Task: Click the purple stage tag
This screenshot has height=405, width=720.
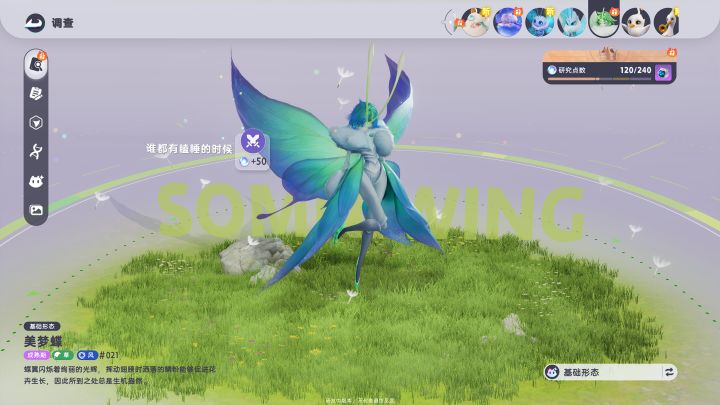Action: (x=36, y=355)
